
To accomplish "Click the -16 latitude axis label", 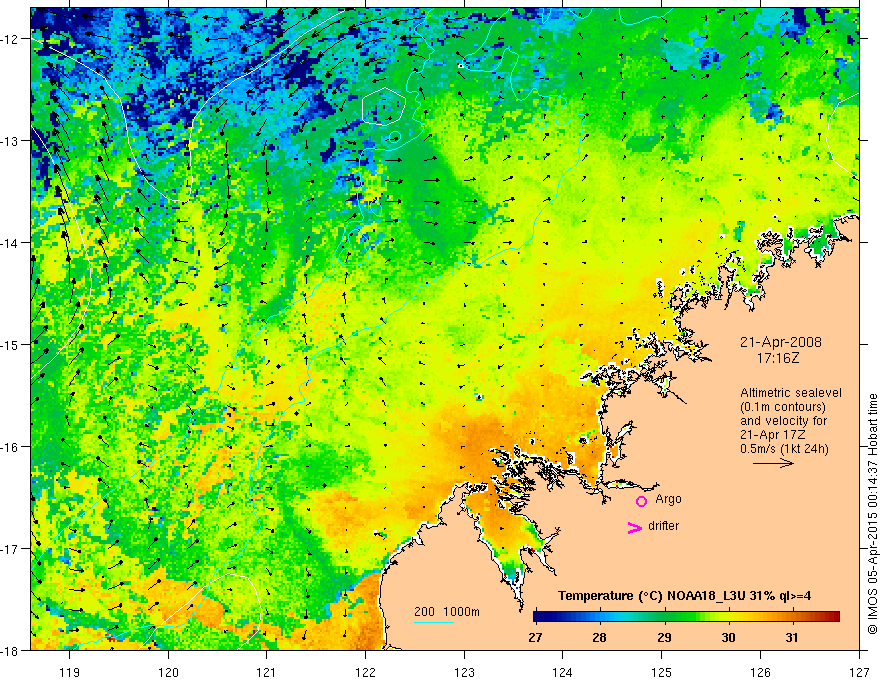I will coord(12,447).
